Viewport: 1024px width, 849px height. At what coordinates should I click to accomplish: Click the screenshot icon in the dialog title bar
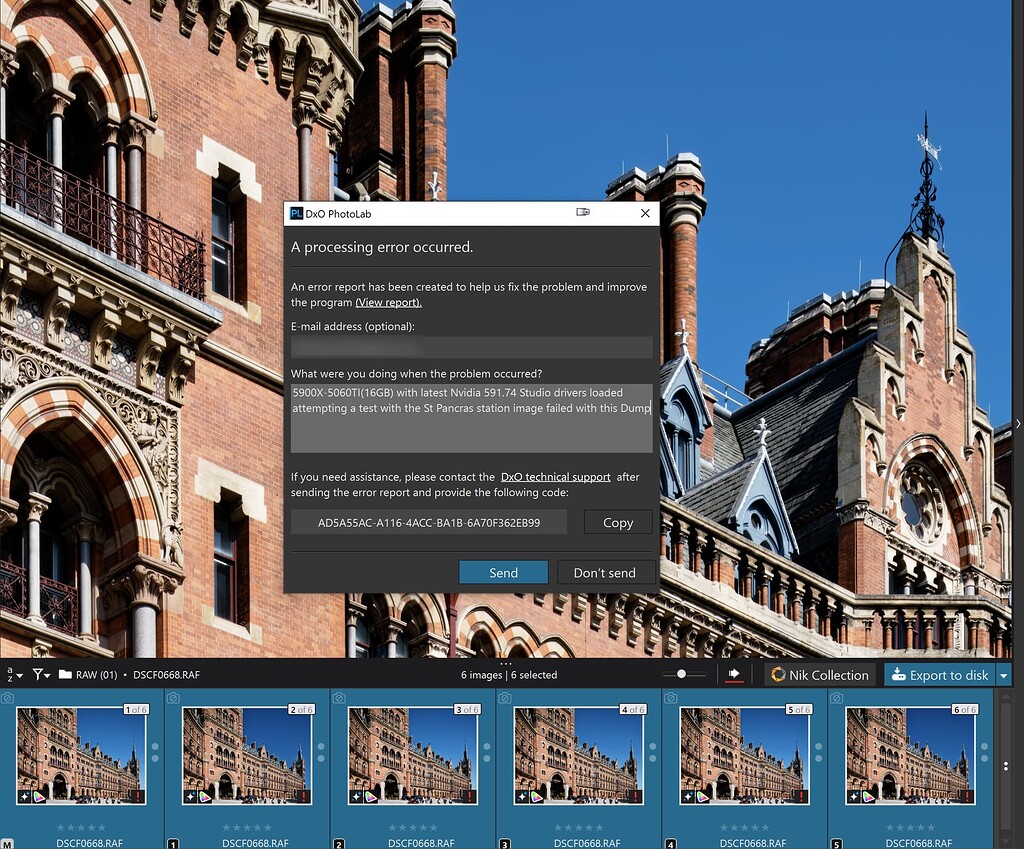[583, 213]
